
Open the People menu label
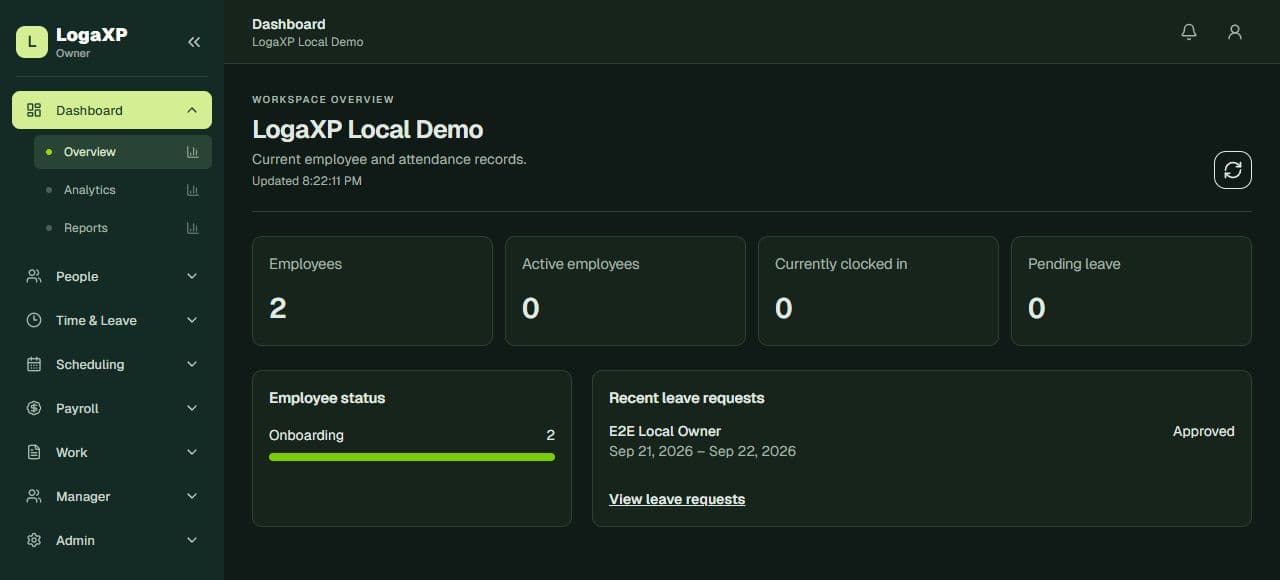pyautogui.click(x=77, y=276)
